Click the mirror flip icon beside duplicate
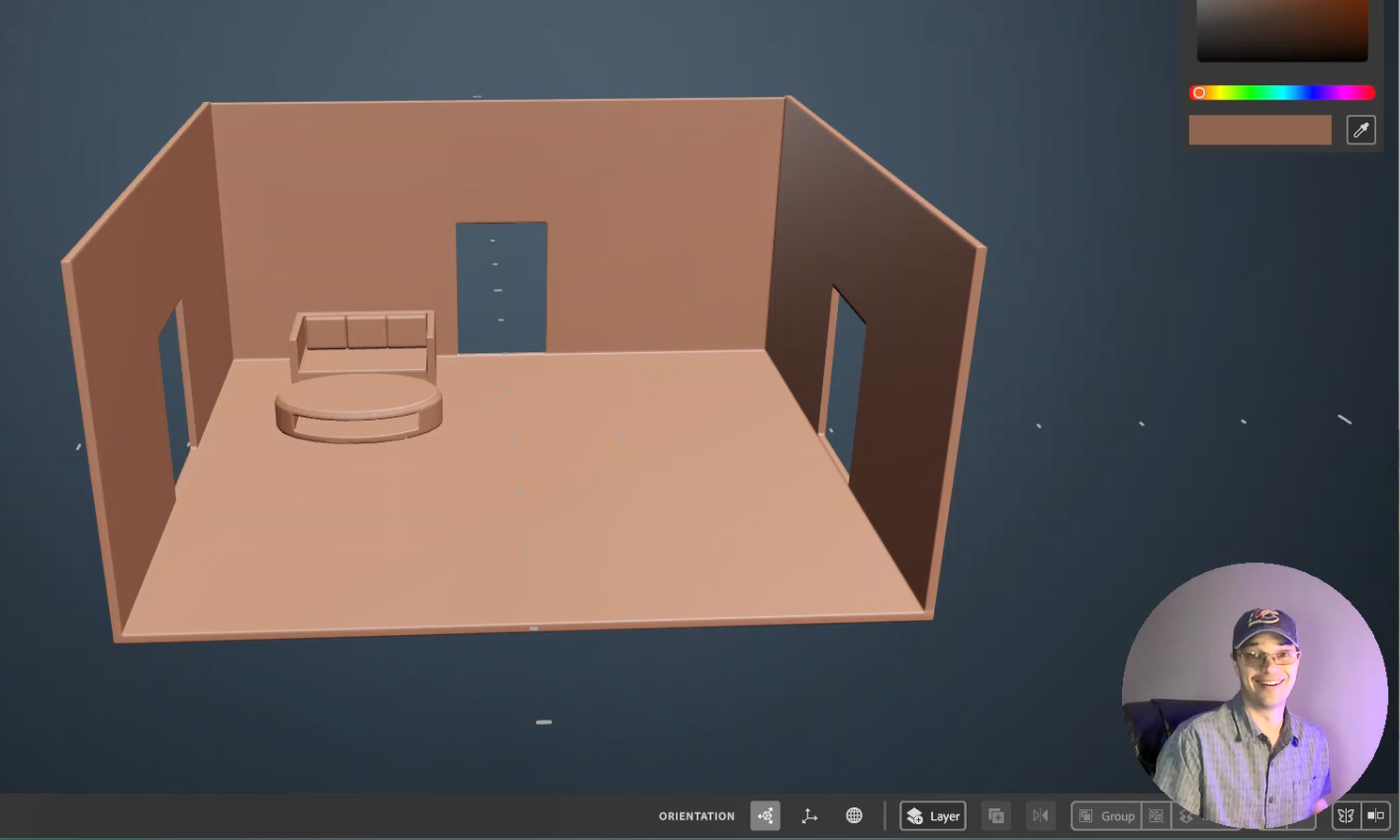The width and height of the screenshot is (1400, 840). coord(1040,816)
